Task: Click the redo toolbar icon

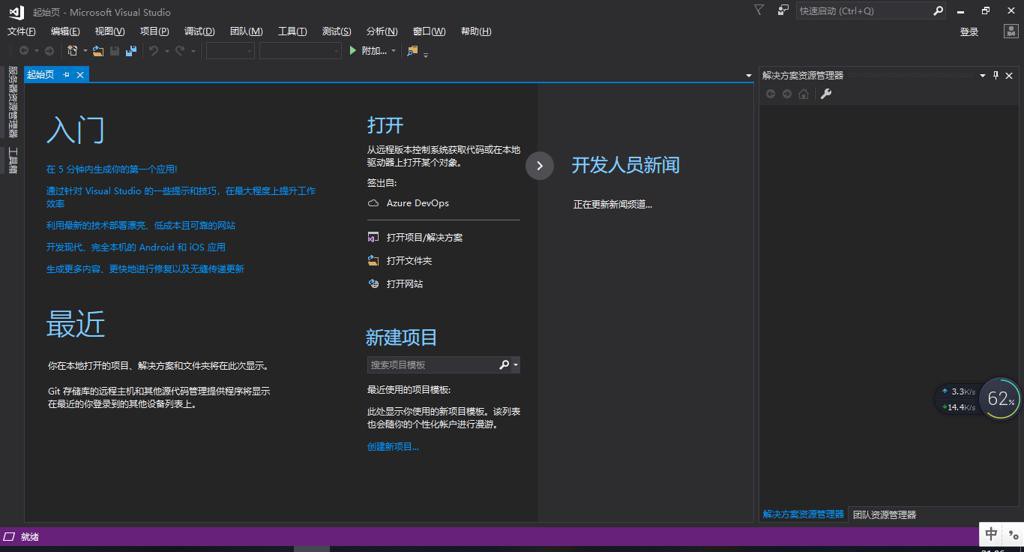Action: [x=180, y=50]
